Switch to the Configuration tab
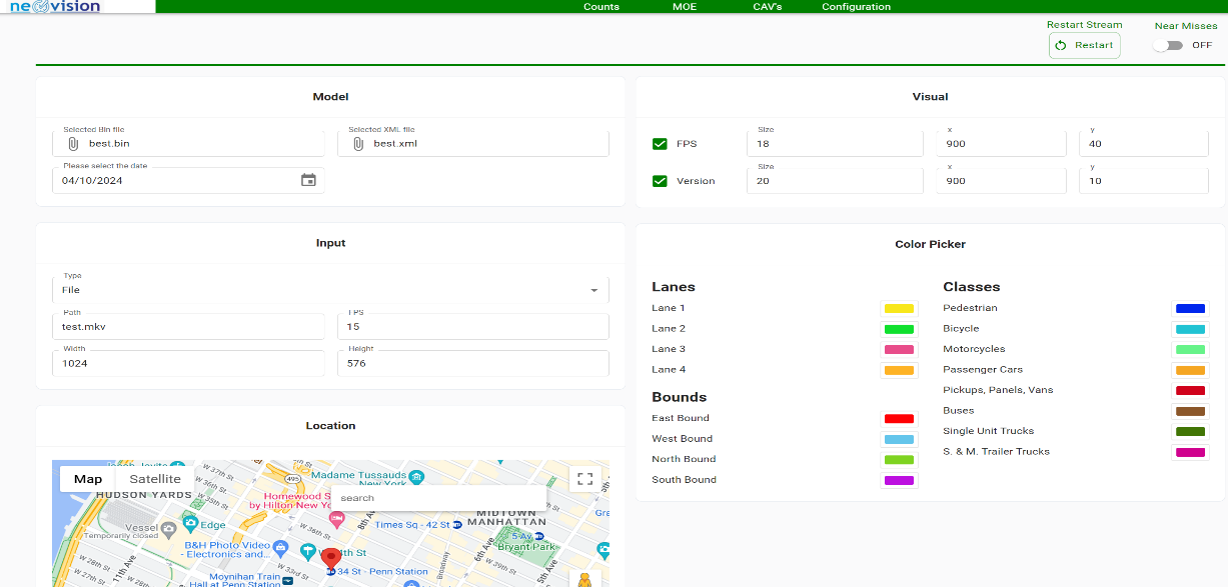The width and height of the screenshot is (1228, 587). [x=856, y=7]
